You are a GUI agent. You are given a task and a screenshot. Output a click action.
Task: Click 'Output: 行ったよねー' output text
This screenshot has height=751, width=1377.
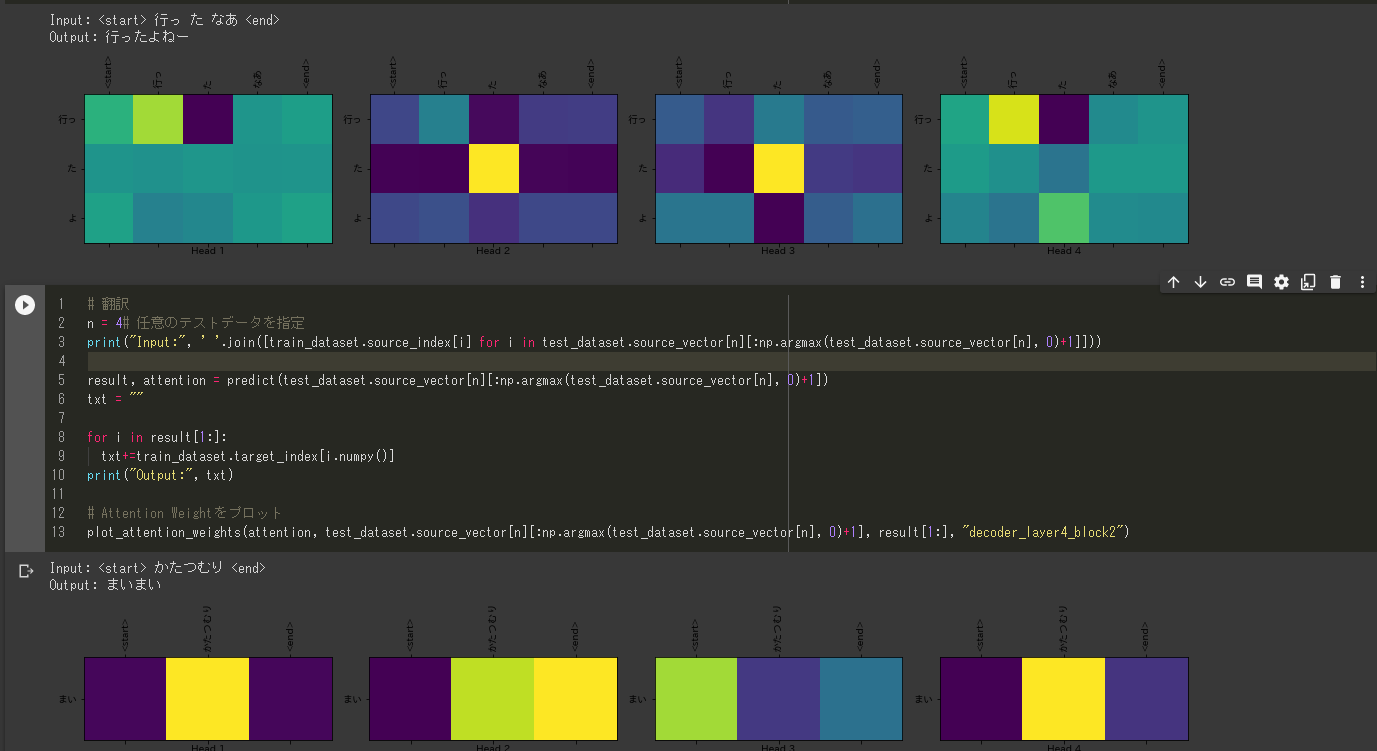tap(119, 37)
